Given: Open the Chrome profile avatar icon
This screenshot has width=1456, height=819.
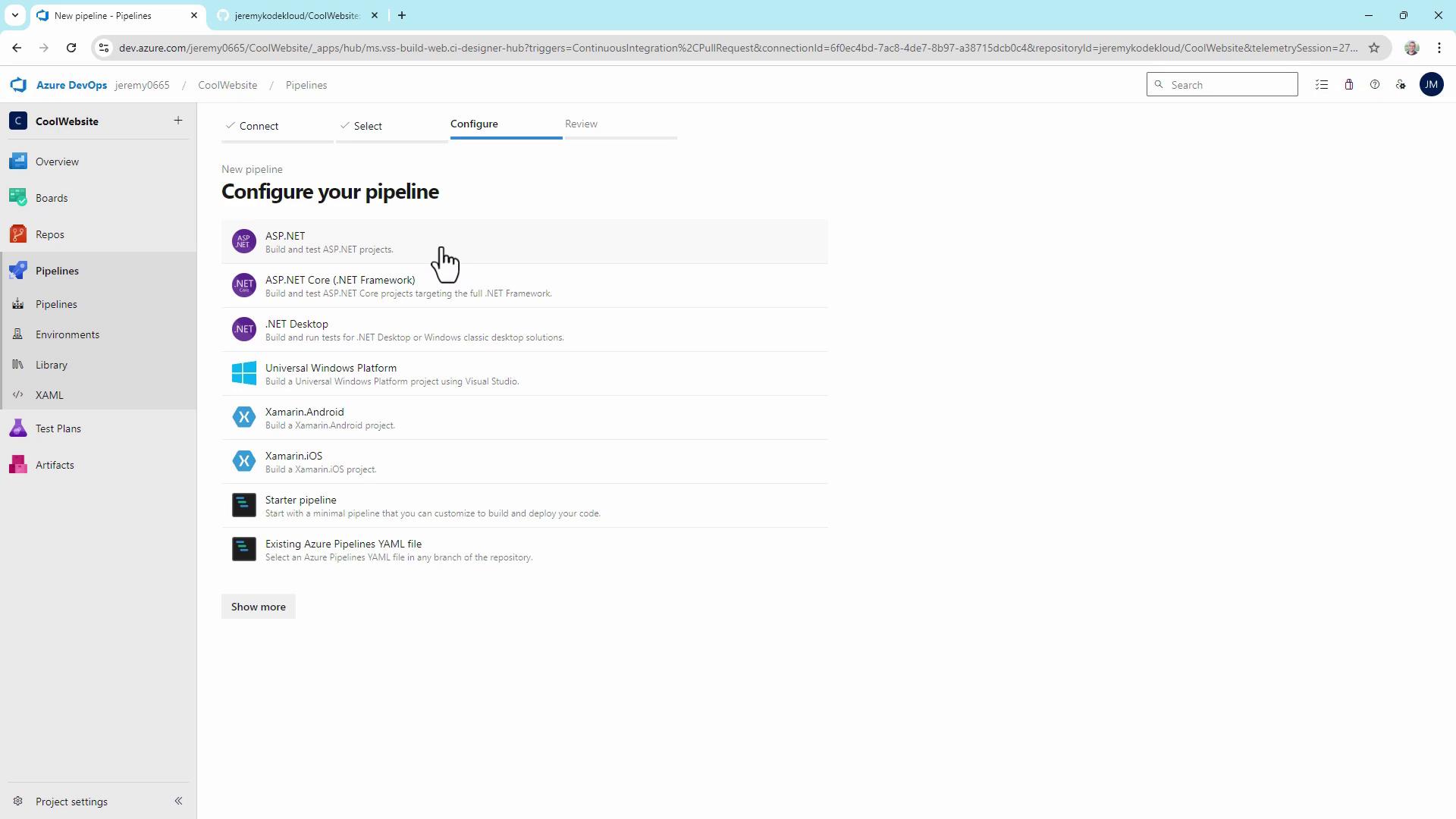Looking at the screenshot, I should 1411,48.
